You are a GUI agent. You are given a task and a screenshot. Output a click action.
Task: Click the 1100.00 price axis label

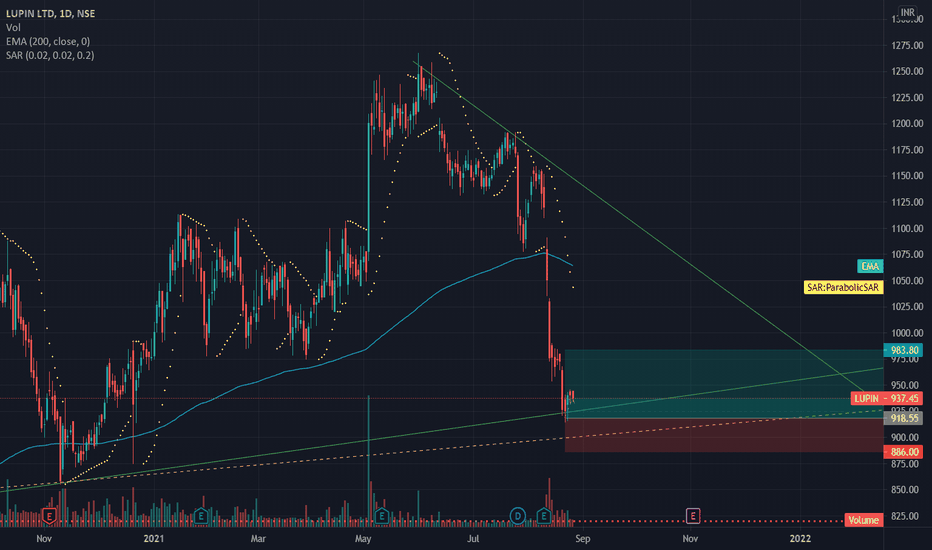point(907,228)
